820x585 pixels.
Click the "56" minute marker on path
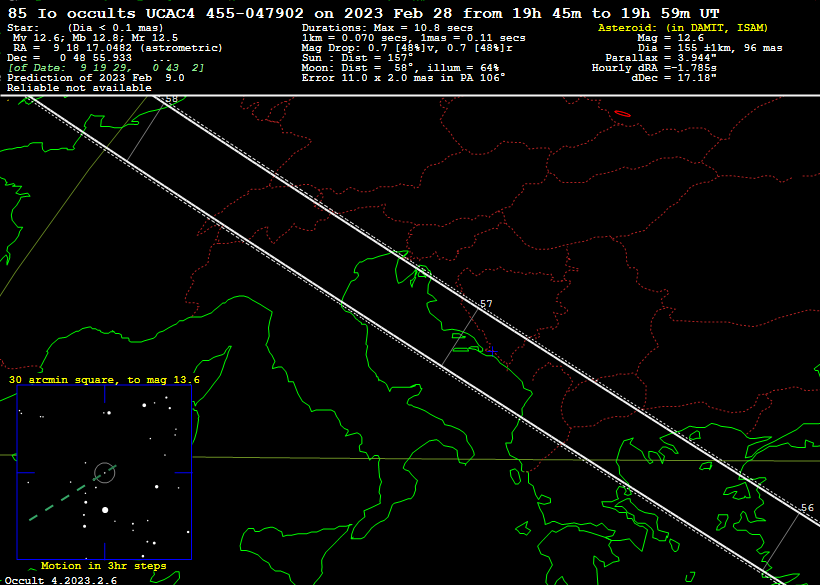[x=807, y=508]
